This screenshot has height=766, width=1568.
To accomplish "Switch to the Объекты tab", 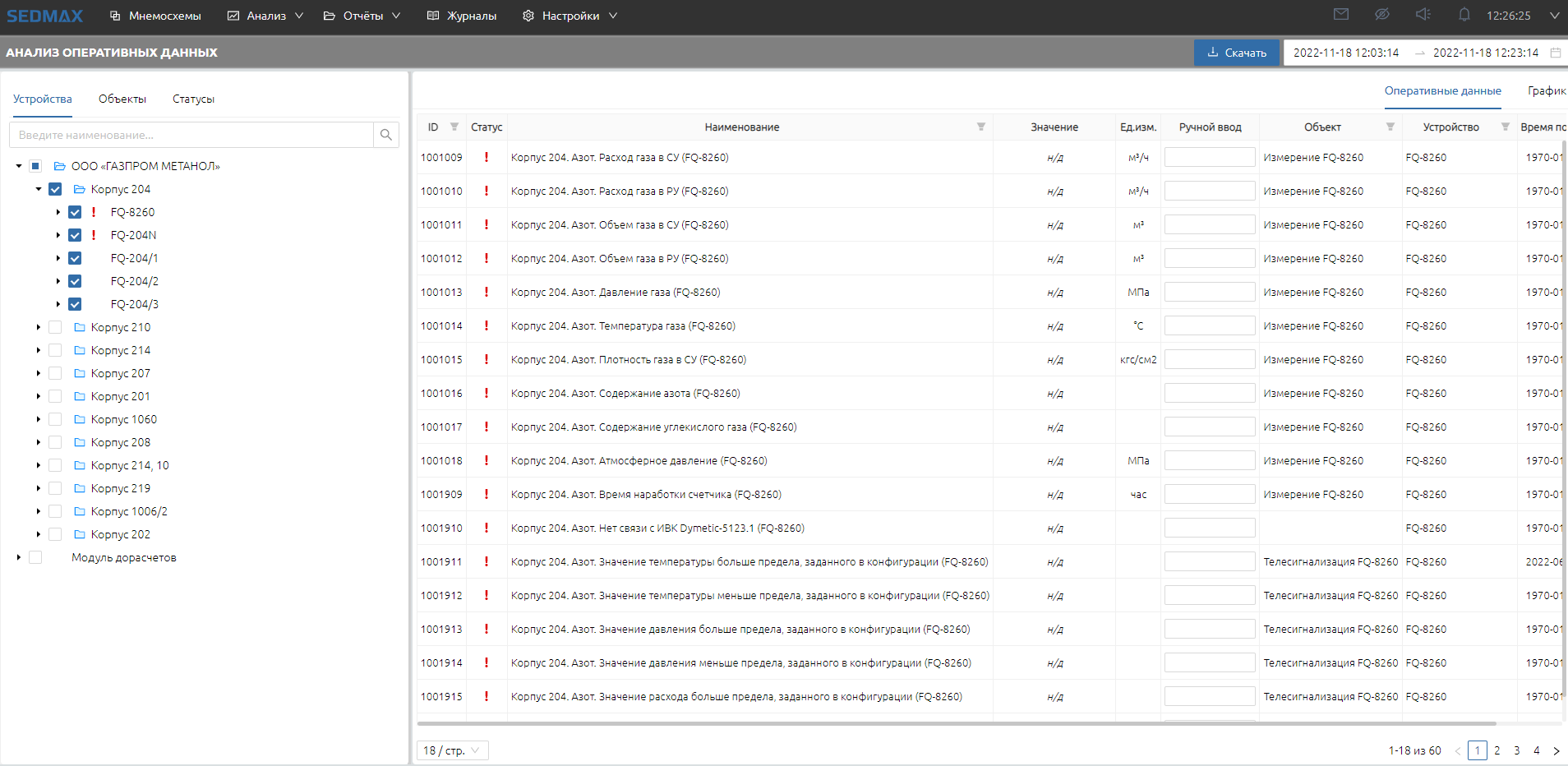I will coord(122,99).
